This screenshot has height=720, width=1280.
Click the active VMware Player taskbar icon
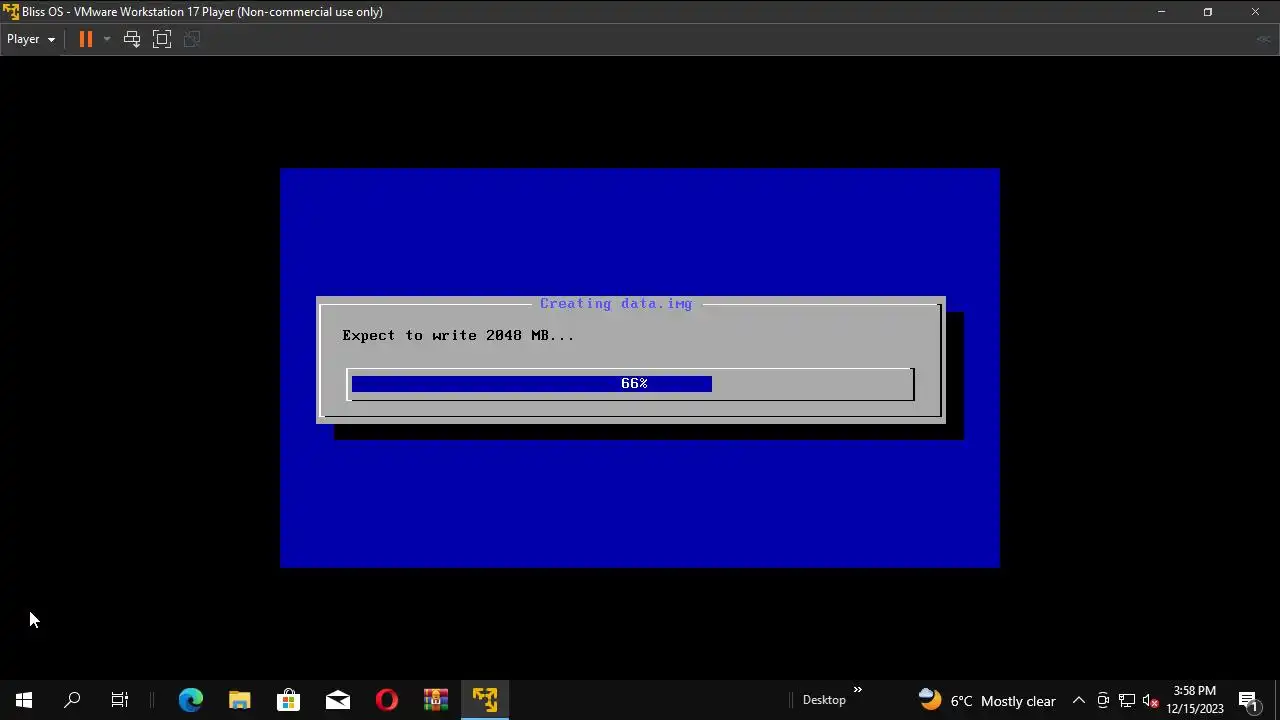coord(485,700)
